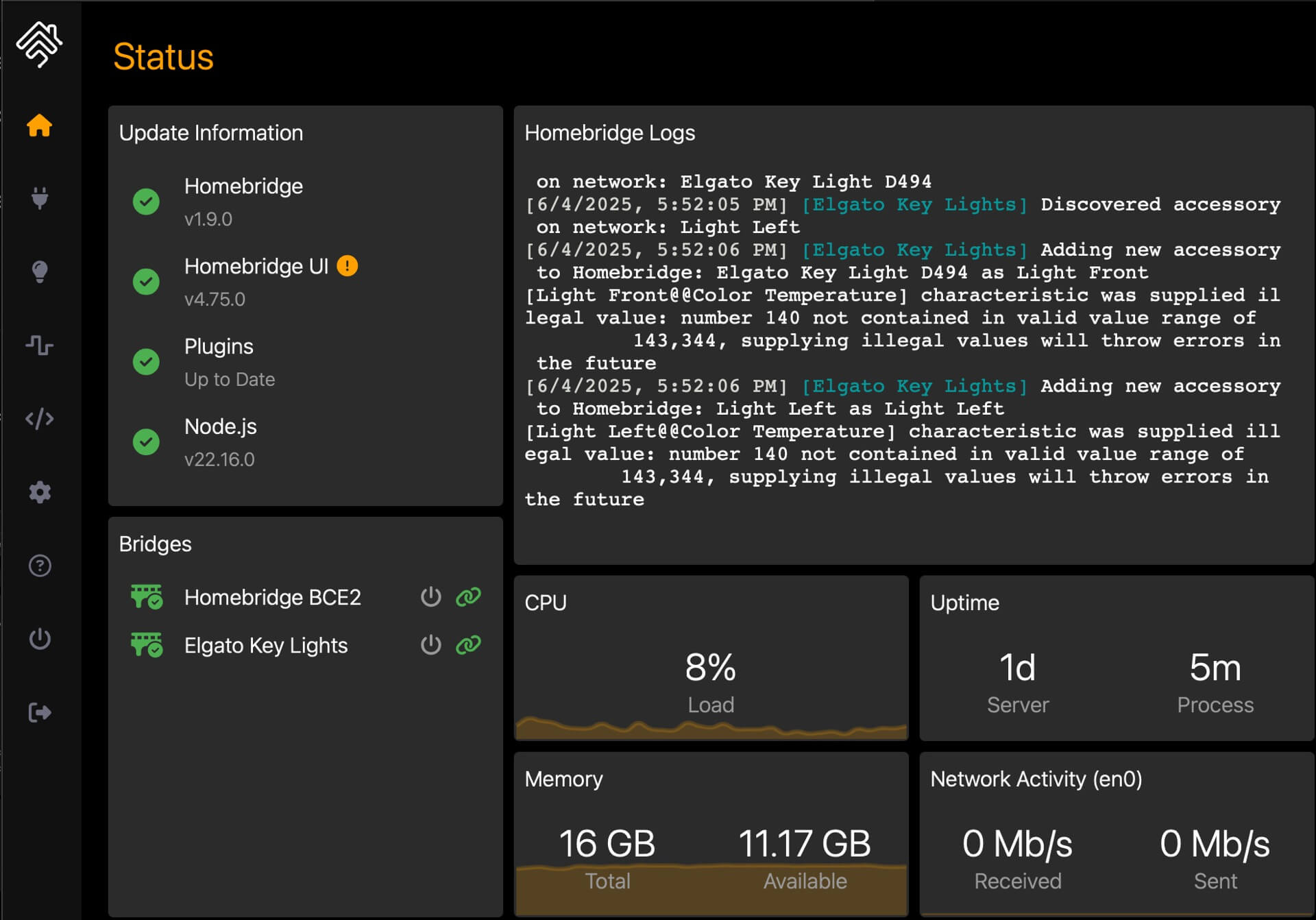Open the Accessories lightbulb icon
The image size is (1316, 920).
[40, 271]
